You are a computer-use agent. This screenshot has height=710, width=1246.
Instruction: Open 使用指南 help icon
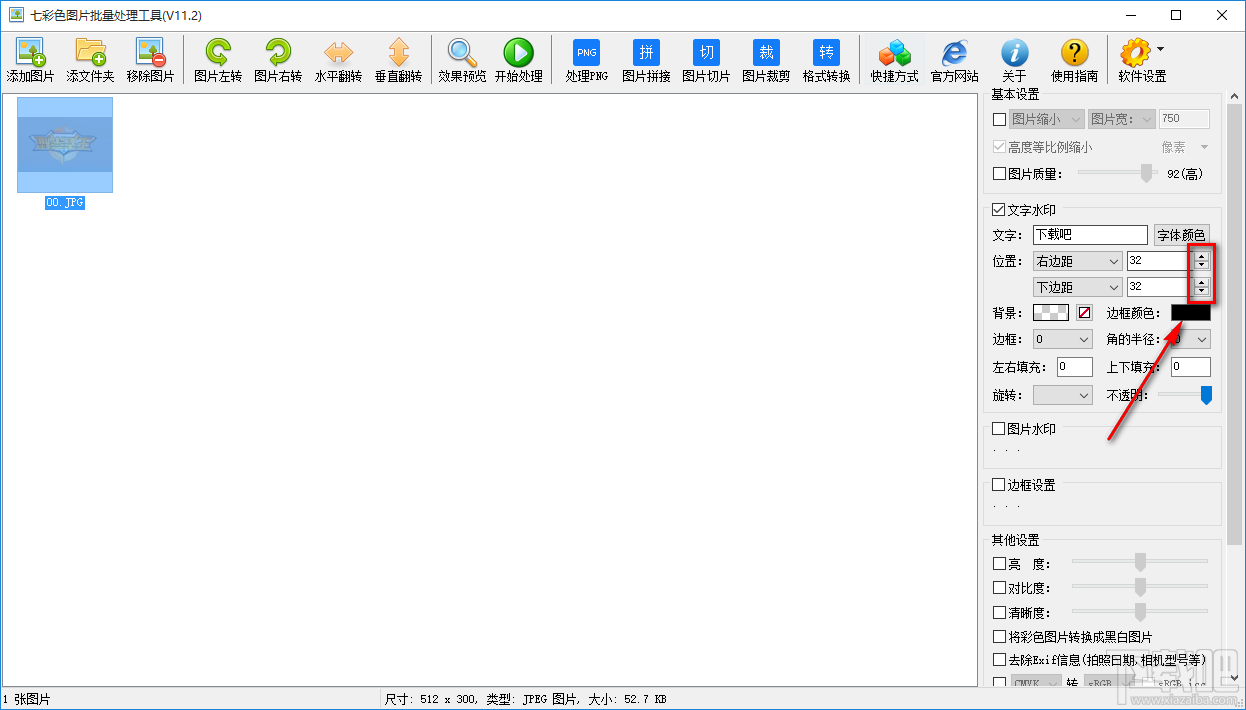1074,52
